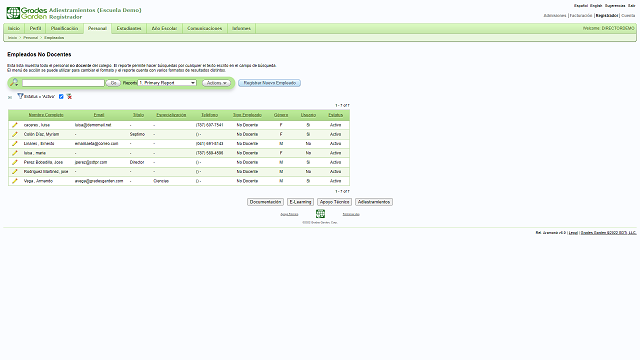The height and width of the screenshot is (360, 640).
Task: Open the E-Learning button
Action: 300,202
